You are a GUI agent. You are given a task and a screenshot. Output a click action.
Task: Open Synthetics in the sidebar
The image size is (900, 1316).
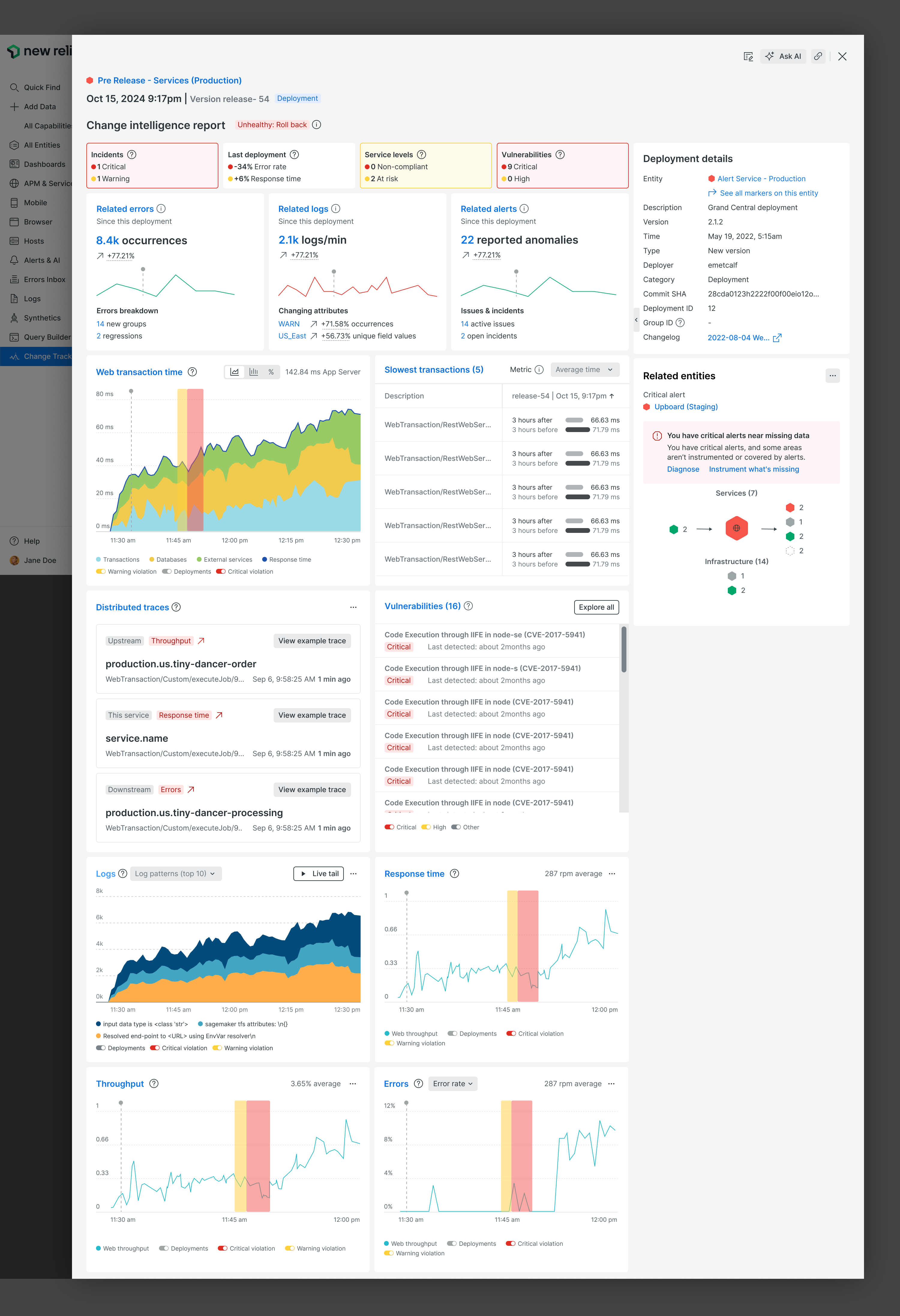42,318
